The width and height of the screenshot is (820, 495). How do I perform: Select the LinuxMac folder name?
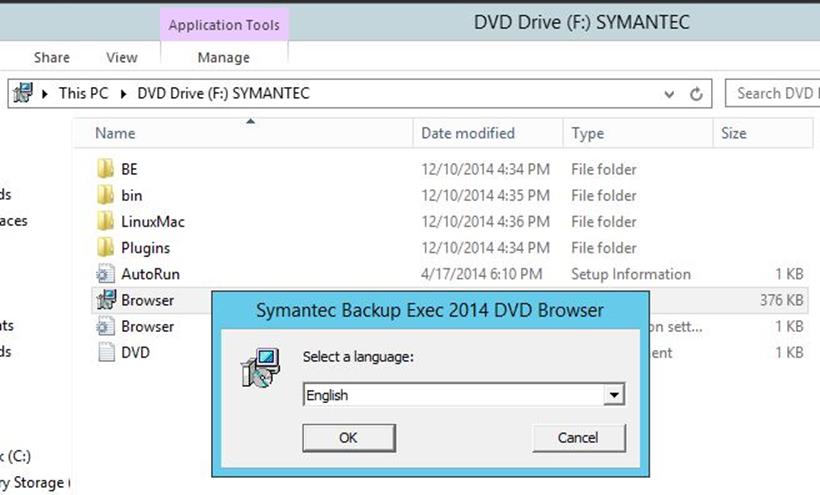(153, 221)
